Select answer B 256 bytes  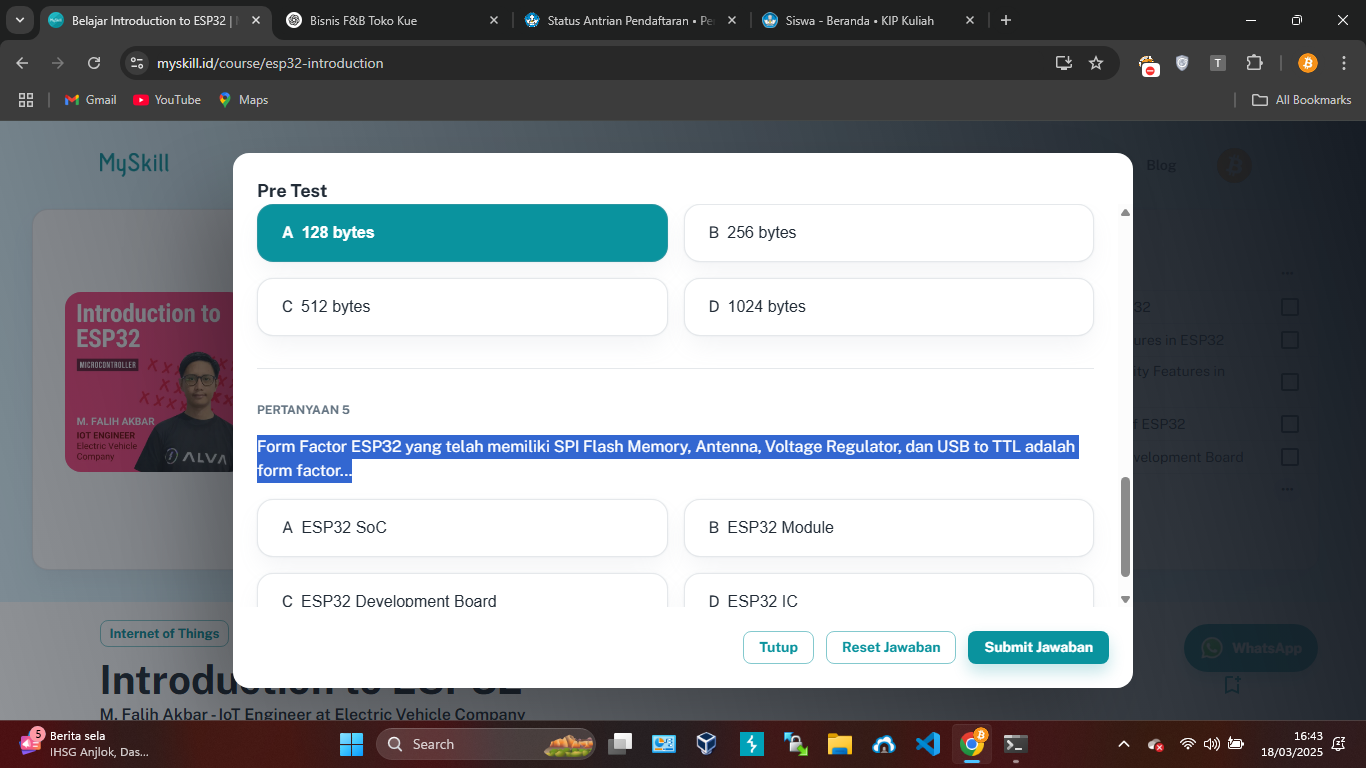(x=888, y=233)
